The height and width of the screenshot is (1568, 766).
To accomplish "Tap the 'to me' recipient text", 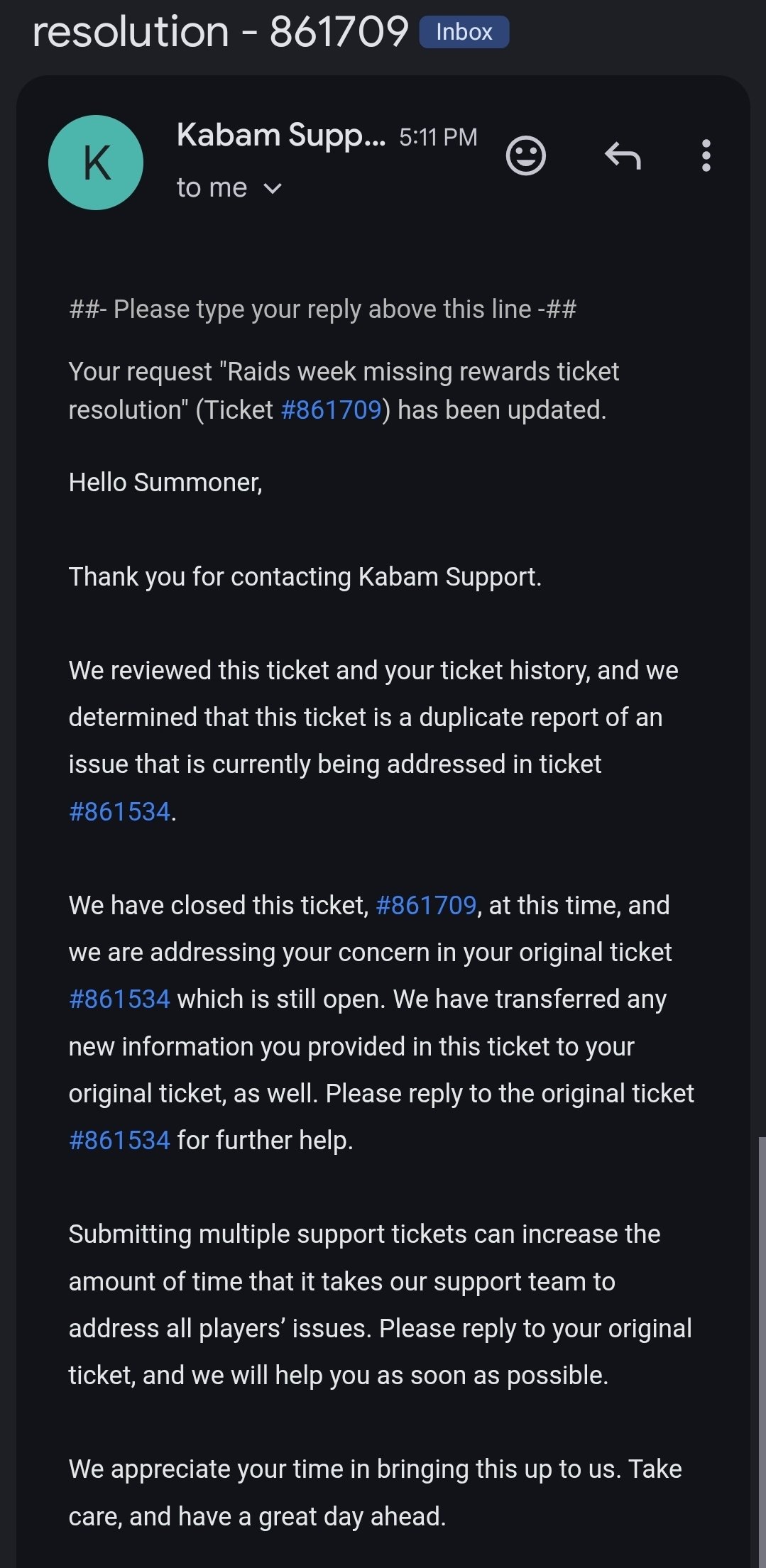I will tap(212, 188).
